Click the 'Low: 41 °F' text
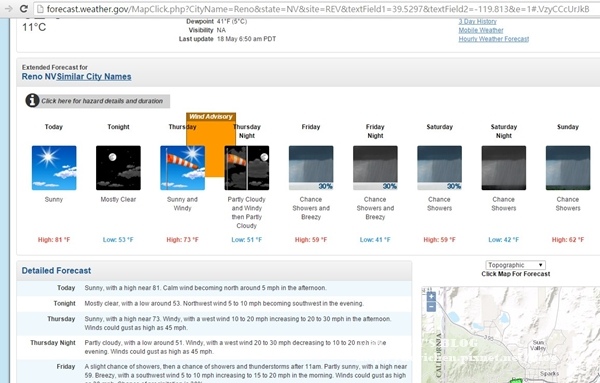Image resolution: width=600 pixels, height=383 pixels. click(x=375, y=240)
